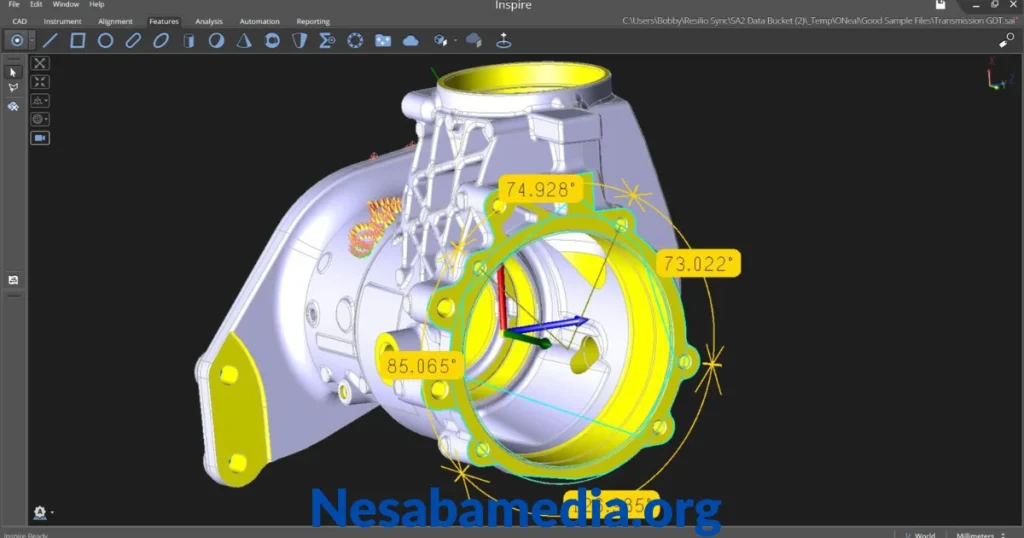Select the Bolt circle pattern tool
The width and height of the screenshot is (1024, 538).
355,40
